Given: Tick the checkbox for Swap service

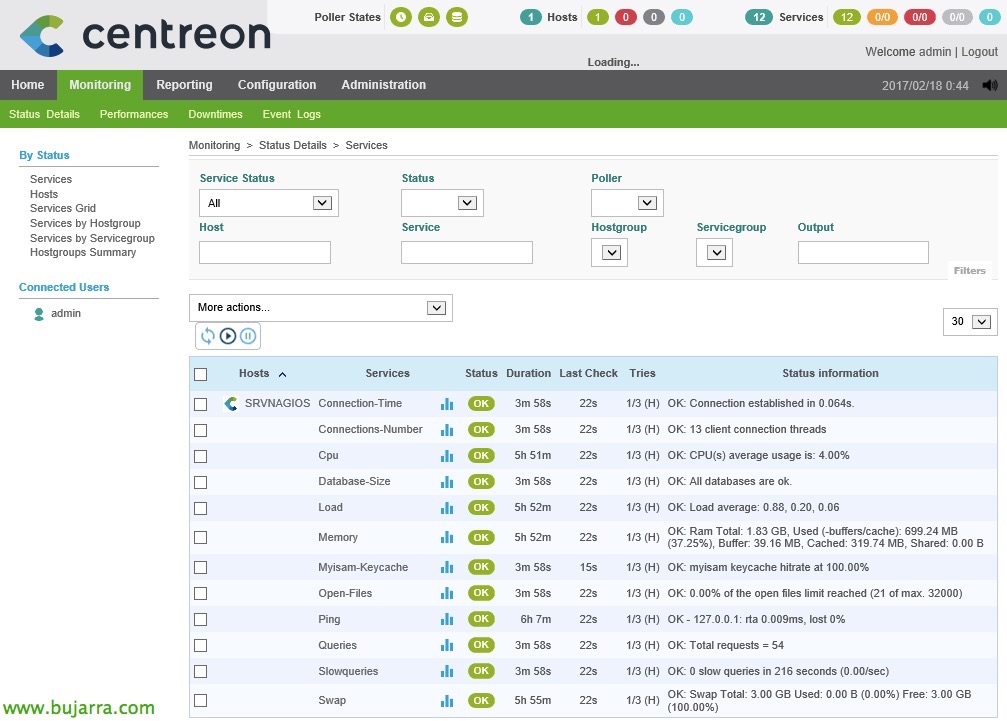Looking at the screenshot, I should pos(201,701).
